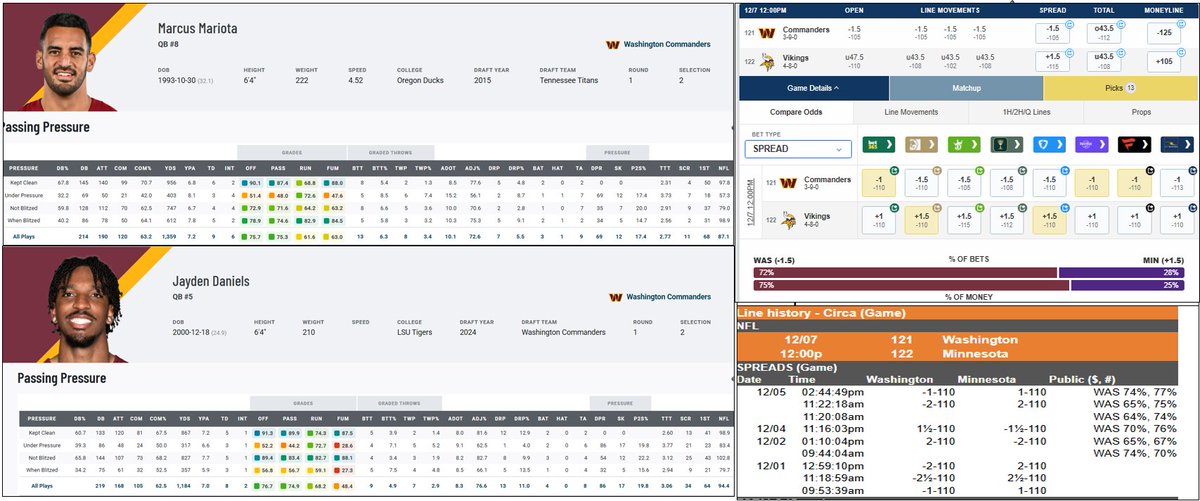Click Tennessee Titans draft team on Mariota's profile

pyautogui.click(x=568, y=80)
